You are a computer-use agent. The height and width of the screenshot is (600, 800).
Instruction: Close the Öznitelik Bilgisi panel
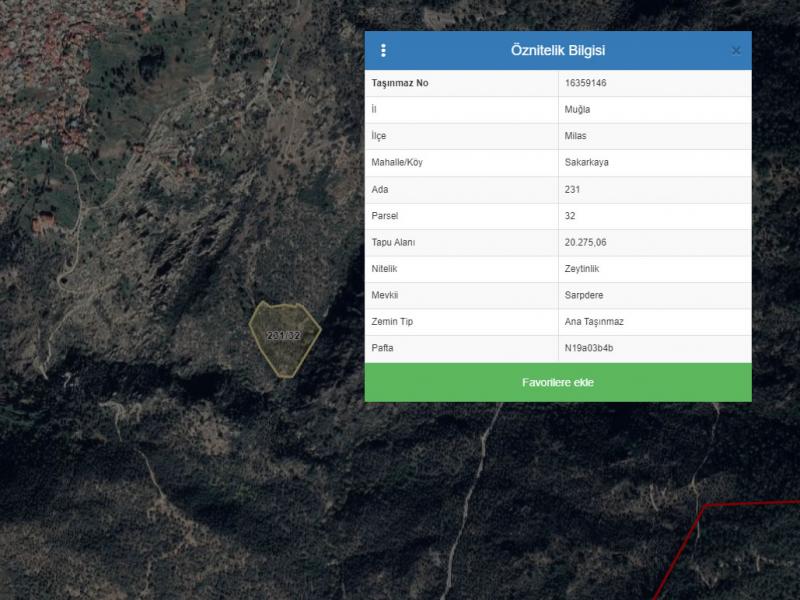tap(736, 51)
